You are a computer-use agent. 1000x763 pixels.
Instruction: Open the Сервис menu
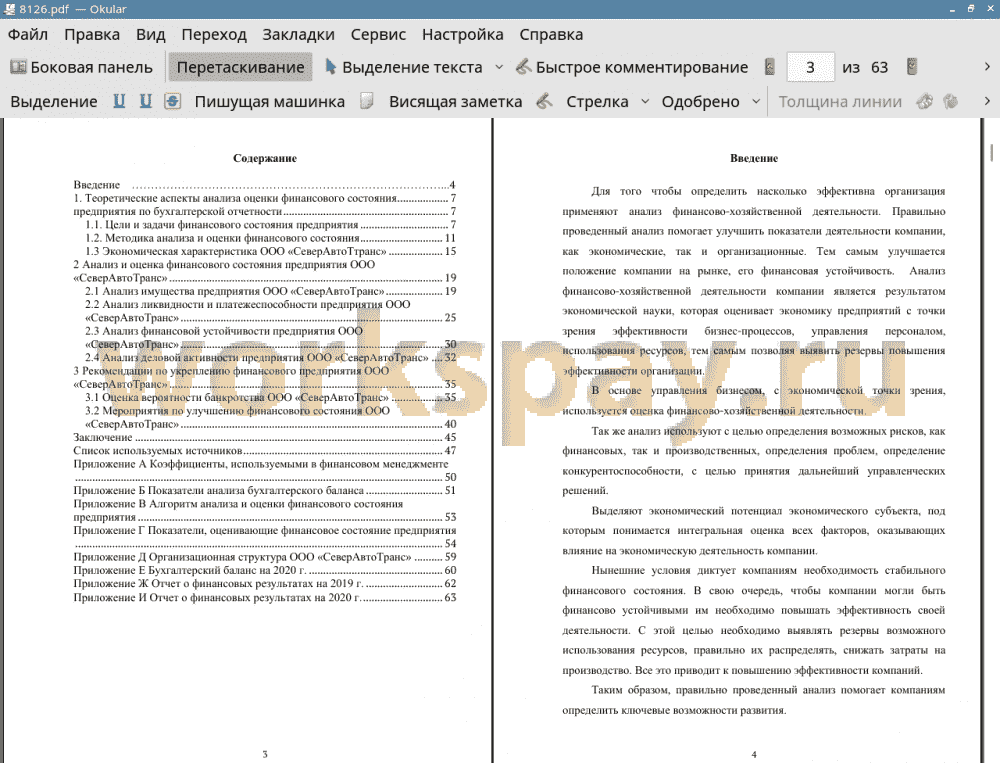(x=378, y=34)
